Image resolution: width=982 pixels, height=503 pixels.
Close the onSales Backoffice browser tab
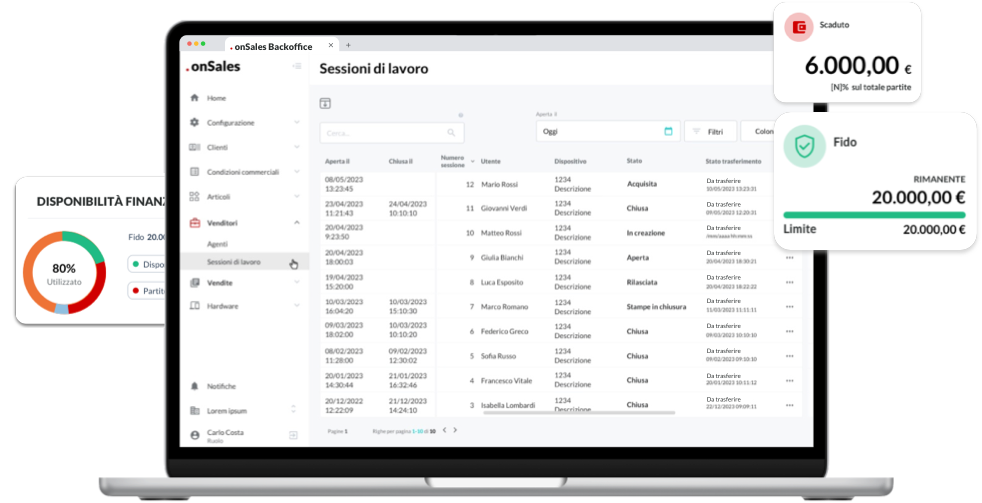point(331,45)
